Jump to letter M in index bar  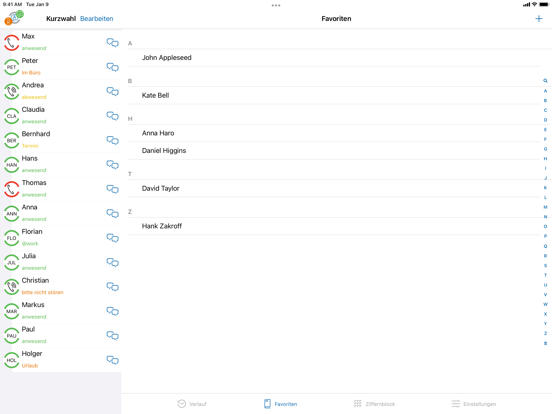545,207
